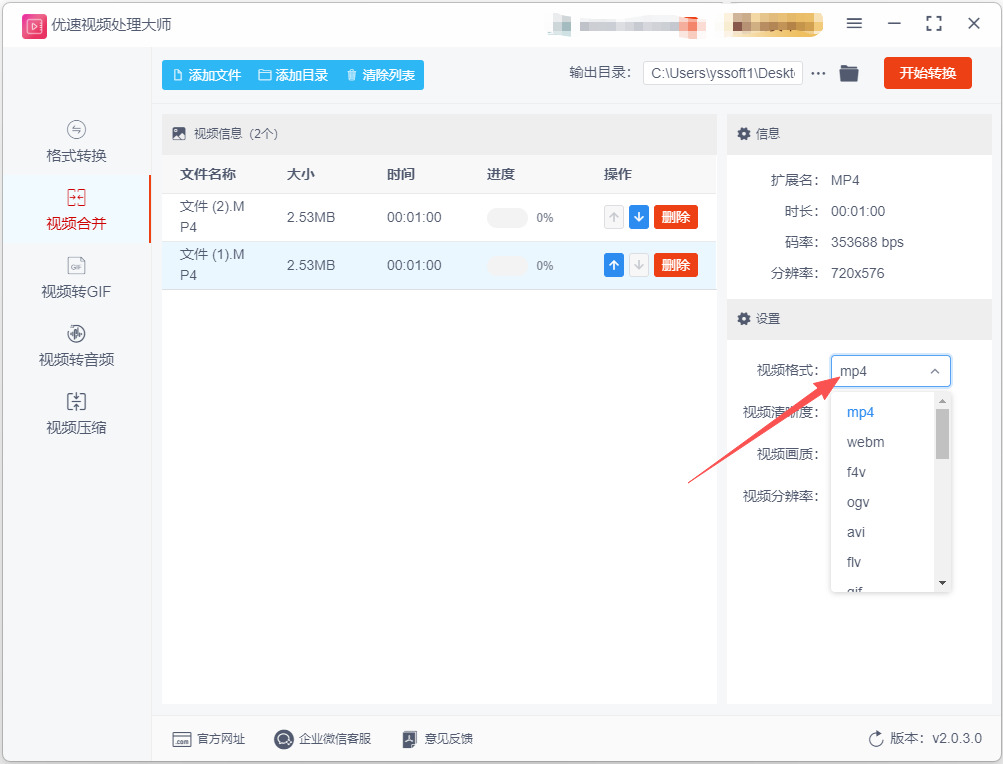Choose avi in the format list

pos(856,532)
